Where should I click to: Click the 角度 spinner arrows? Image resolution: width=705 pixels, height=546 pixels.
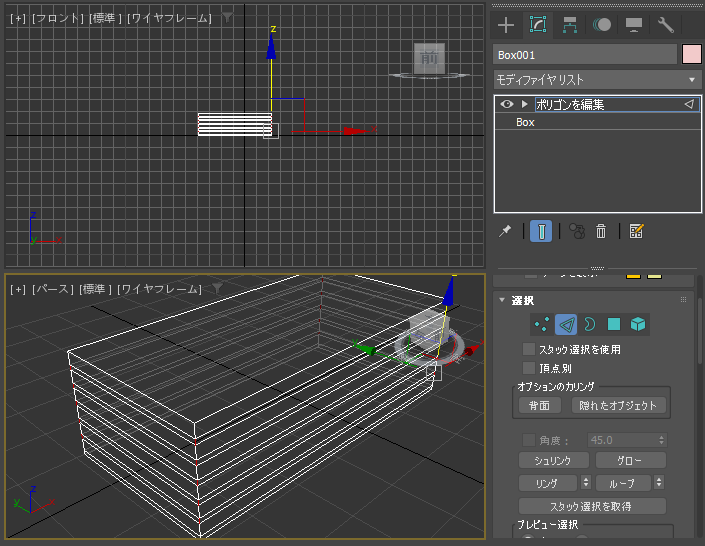point(661,440)
